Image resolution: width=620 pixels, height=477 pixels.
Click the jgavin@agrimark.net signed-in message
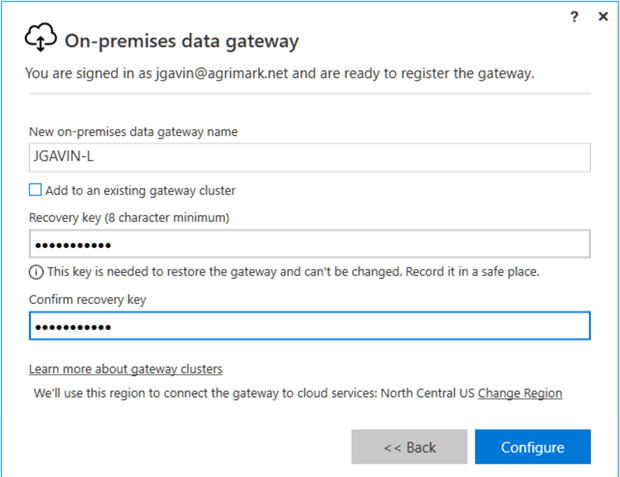coord(280,73)
